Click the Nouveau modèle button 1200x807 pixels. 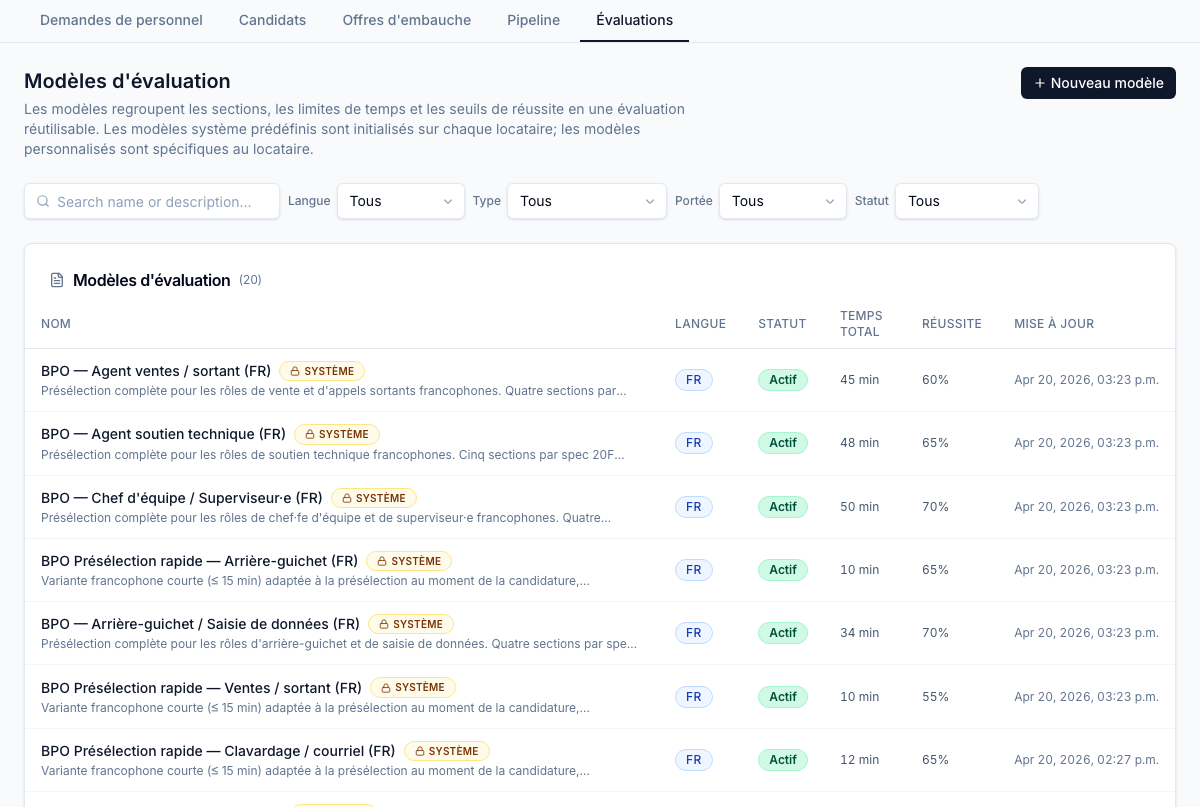(1098, 83)
